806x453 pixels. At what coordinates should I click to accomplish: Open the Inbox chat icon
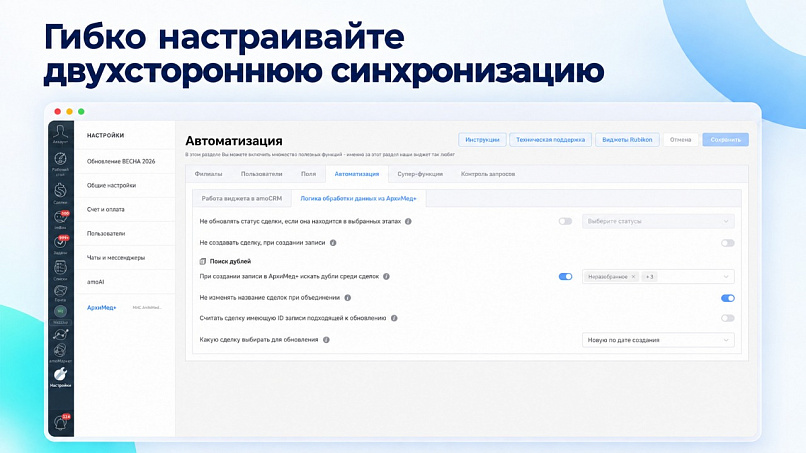point(61,218)
